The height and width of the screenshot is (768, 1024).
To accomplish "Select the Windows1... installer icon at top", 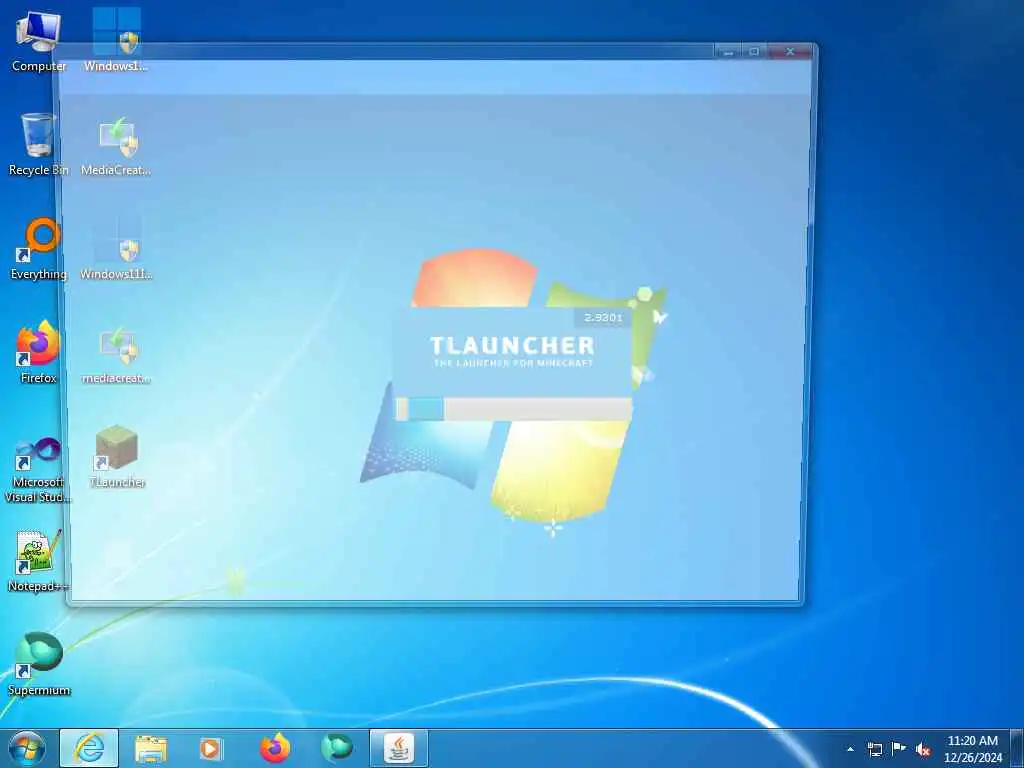I will point(116,40).
